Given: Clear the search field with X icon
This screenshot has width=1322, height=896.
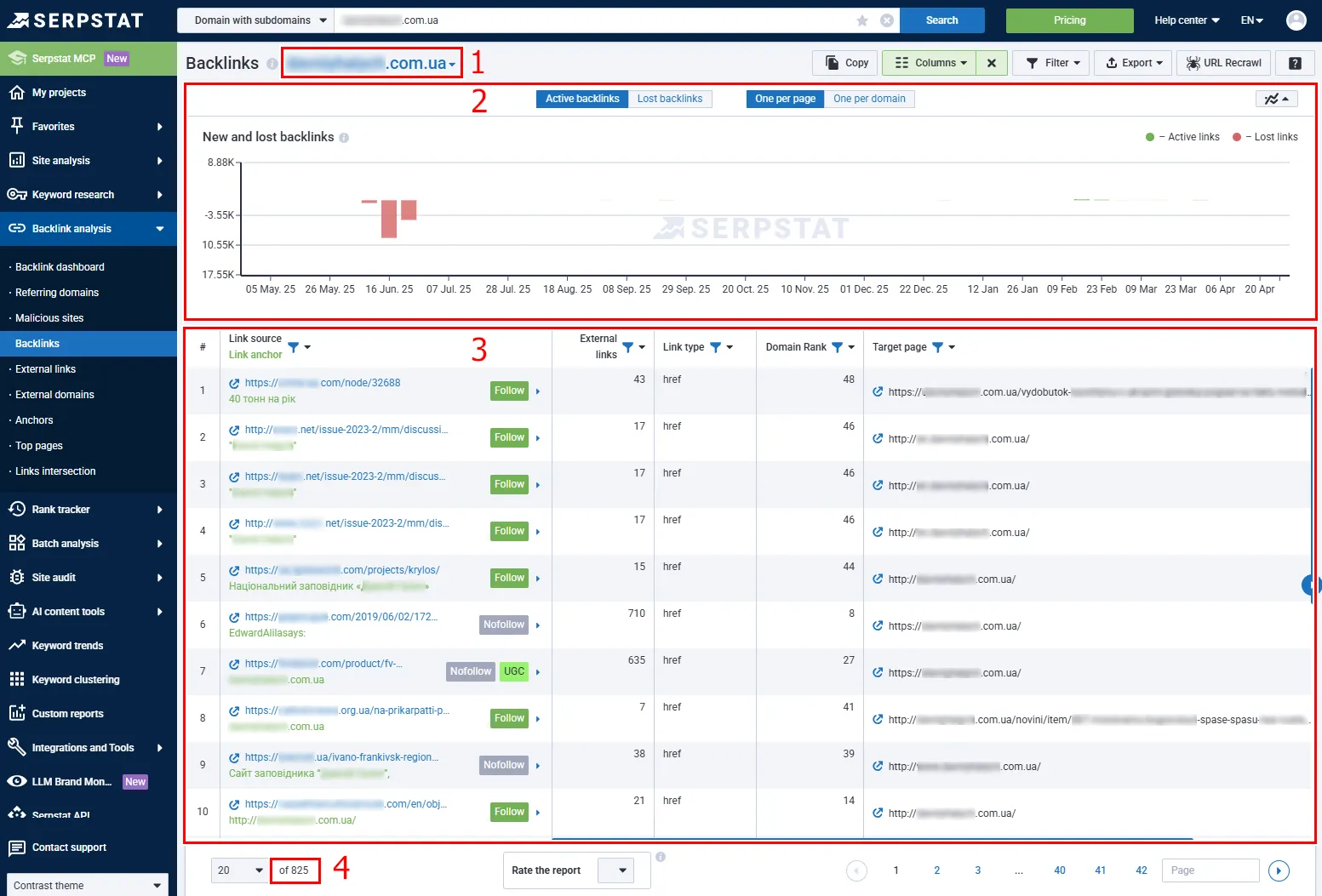Looking at the screenshot, I should tap(887, 20).
